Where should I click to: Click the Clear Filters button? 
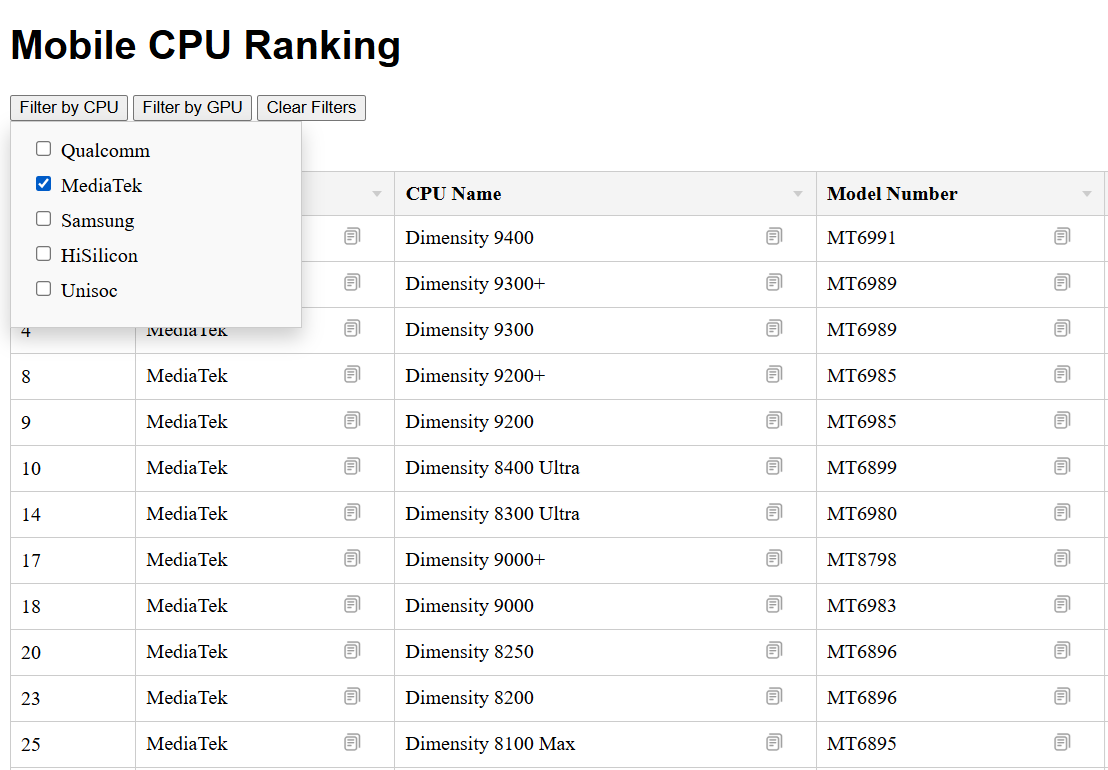(312, 107)
